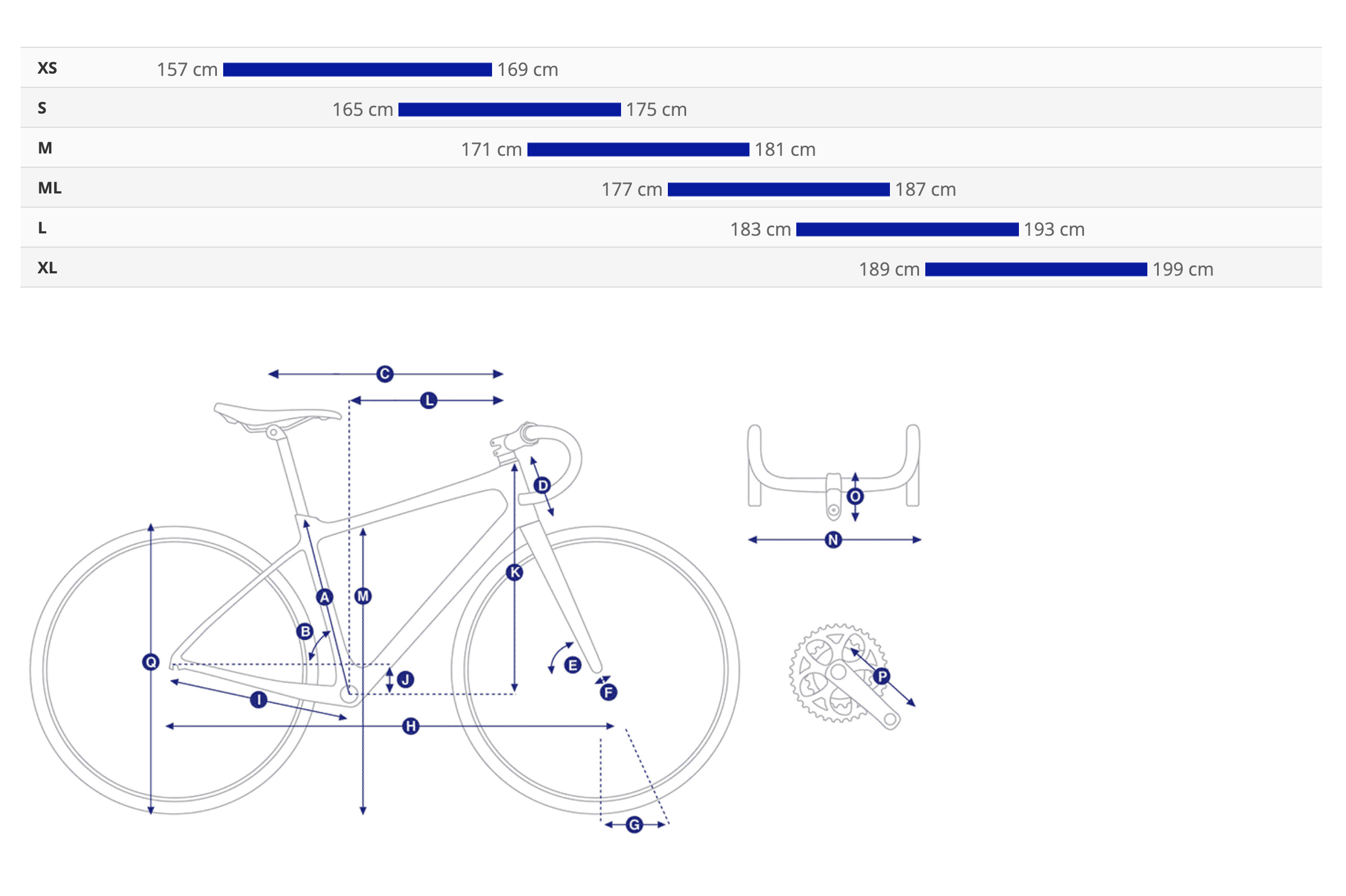Screen dimensions: 1346x896
Task: Click the XS size row label
Action: 47,68
